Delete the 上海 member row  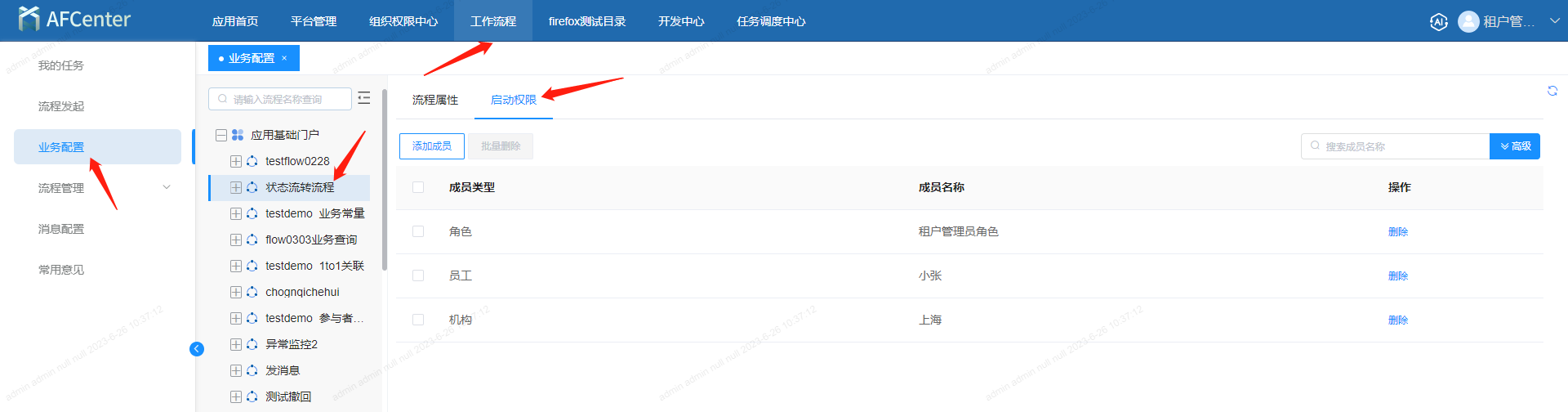point(1397,320)
